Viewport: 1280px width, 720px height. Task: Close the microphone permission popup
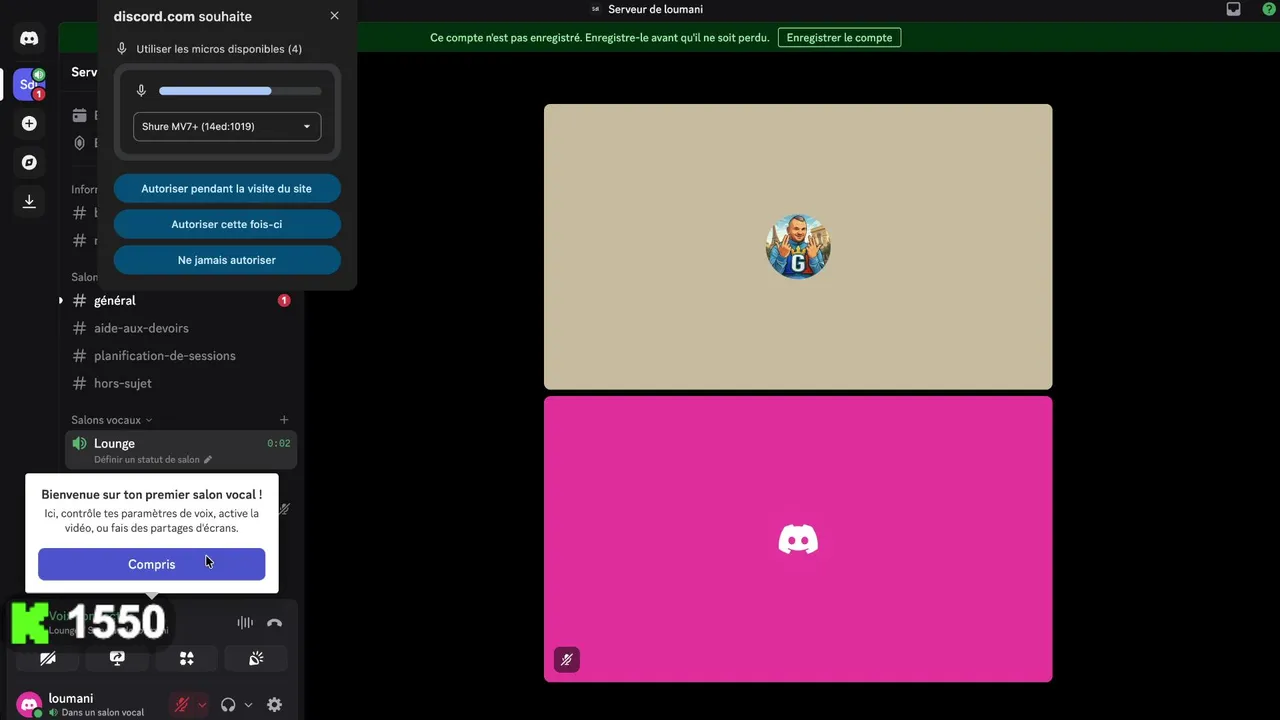point(334,16)
